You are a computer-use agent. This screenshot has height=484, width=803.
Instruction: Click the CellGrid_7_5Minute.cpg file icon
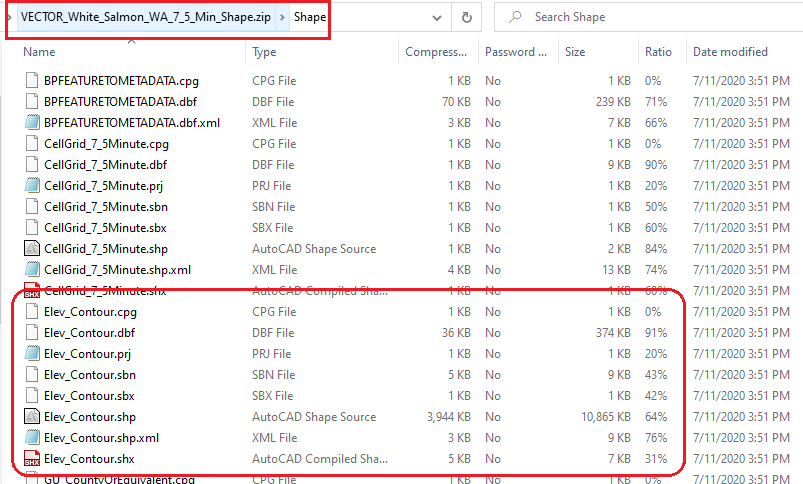(x=32, y=143)
